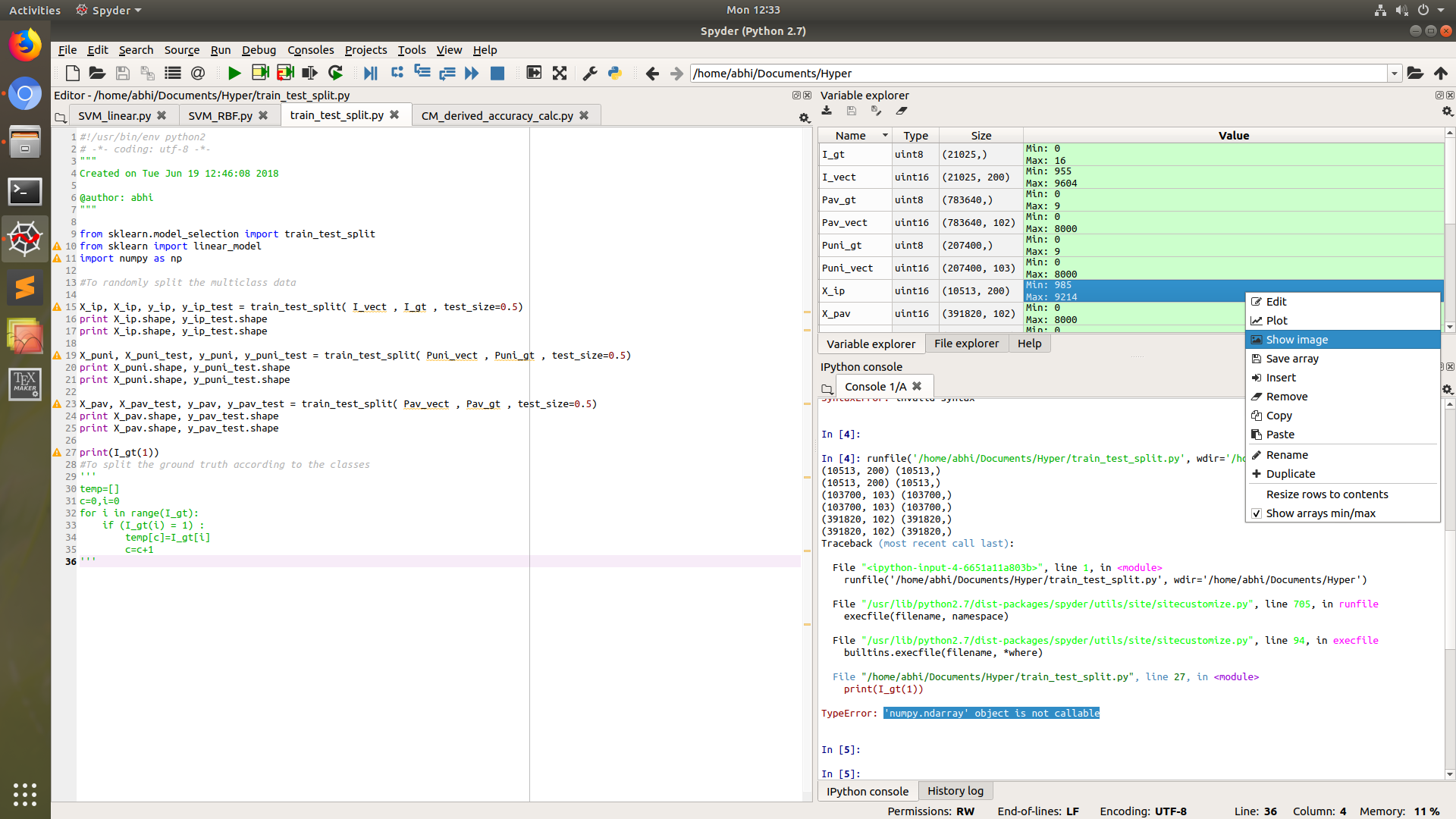Click the Size column header
The width and height of the screenshot is (1456, 819).
click(981, 136)
